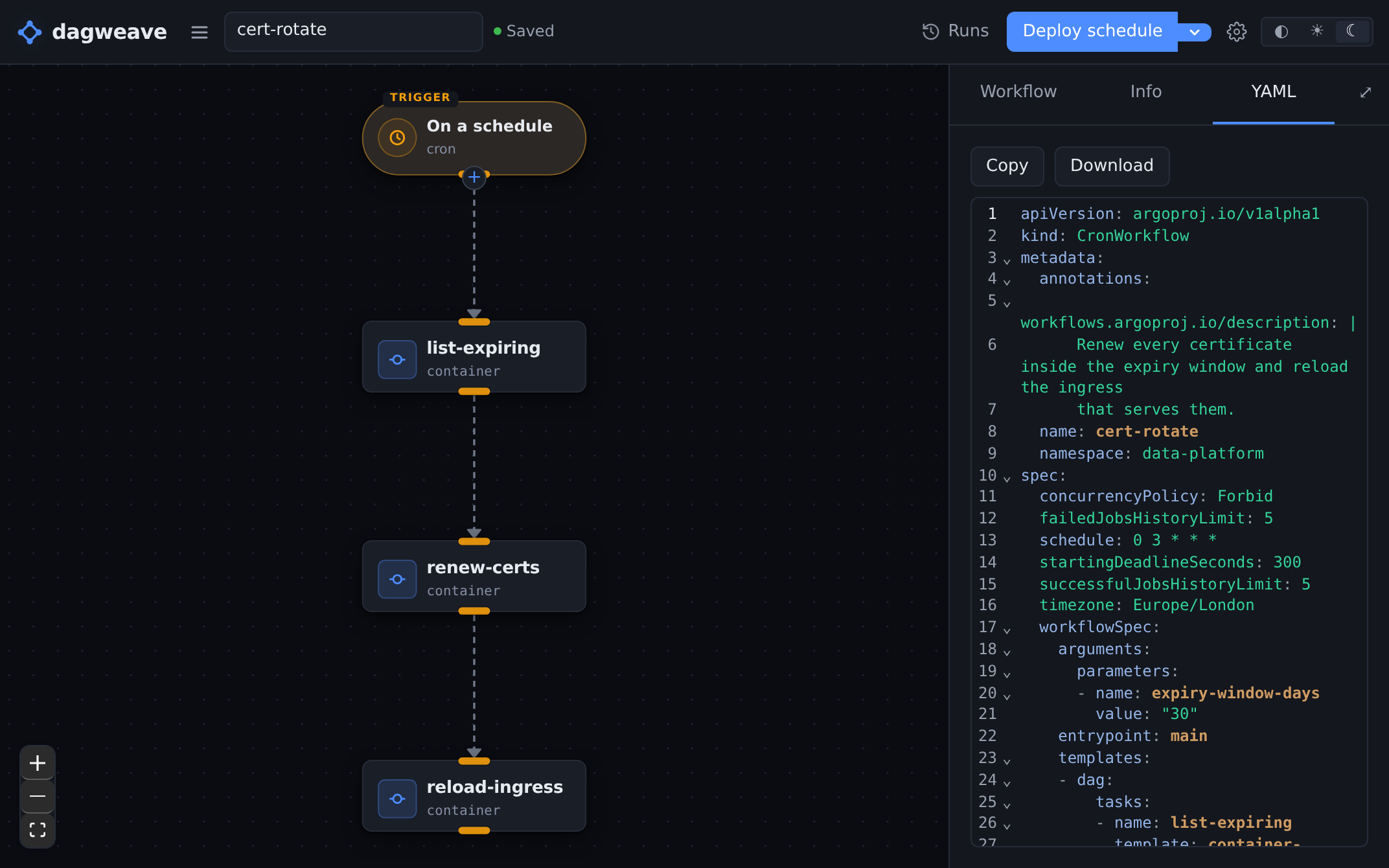
Task: Click the 'timezone: Europe/London' line
Action: coord(1147,605)
